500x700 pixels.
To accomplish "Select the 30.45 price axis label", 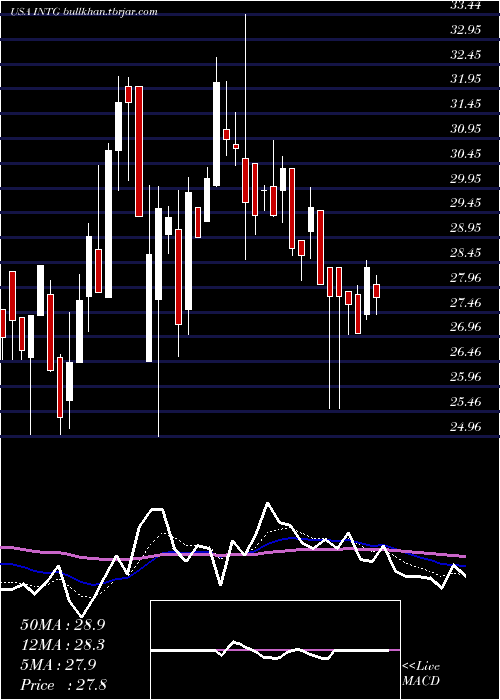I will (466, 154).
